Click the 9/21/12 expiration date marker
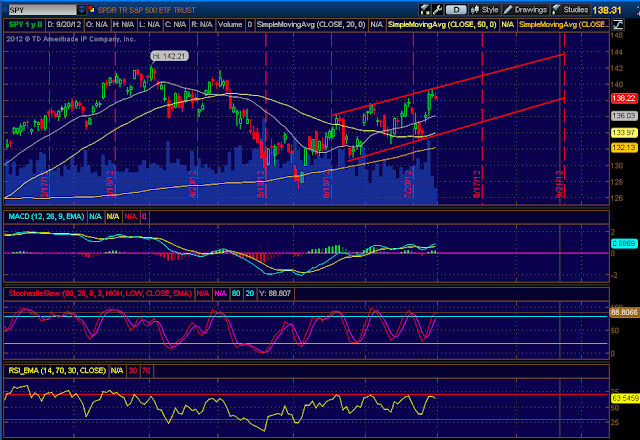This screenshot has width=640, height=440. point(559,184)
